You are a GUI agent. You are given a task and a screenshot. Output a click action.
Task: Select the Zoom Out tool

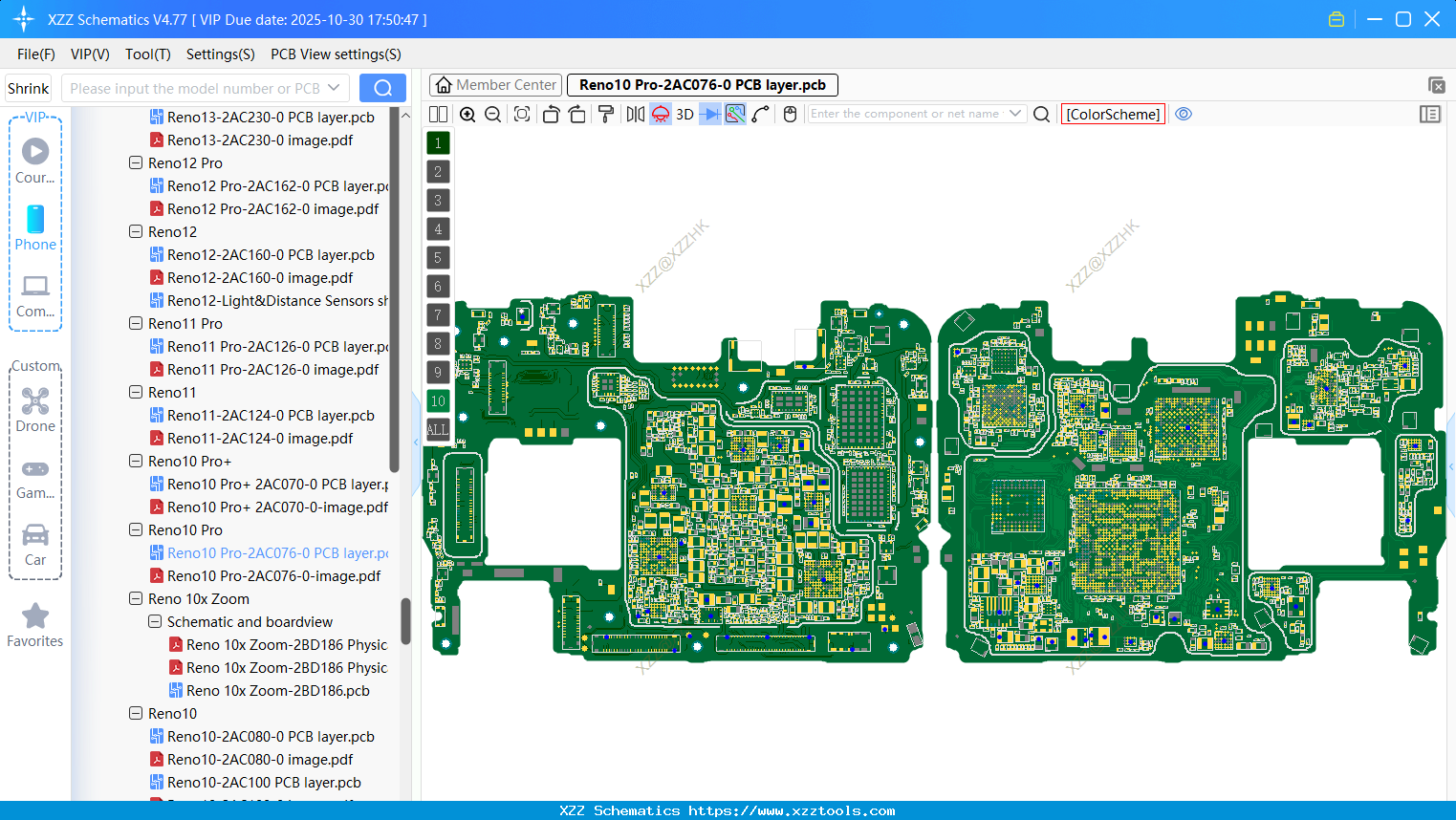tap(491, 114)
